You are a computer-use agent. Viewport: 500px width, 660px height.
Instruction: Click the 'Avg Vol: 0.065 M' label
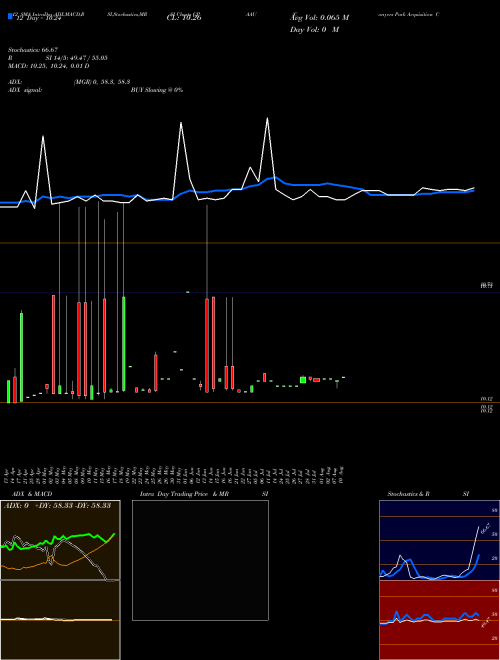click(319, 18)
